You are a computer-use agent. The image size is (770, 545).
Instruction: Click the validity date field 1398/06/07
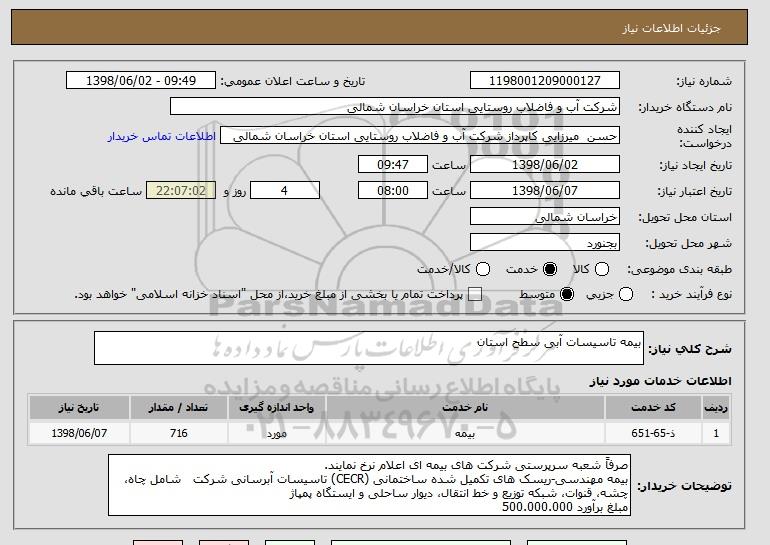pyautogui.click(x=545, y=191)
